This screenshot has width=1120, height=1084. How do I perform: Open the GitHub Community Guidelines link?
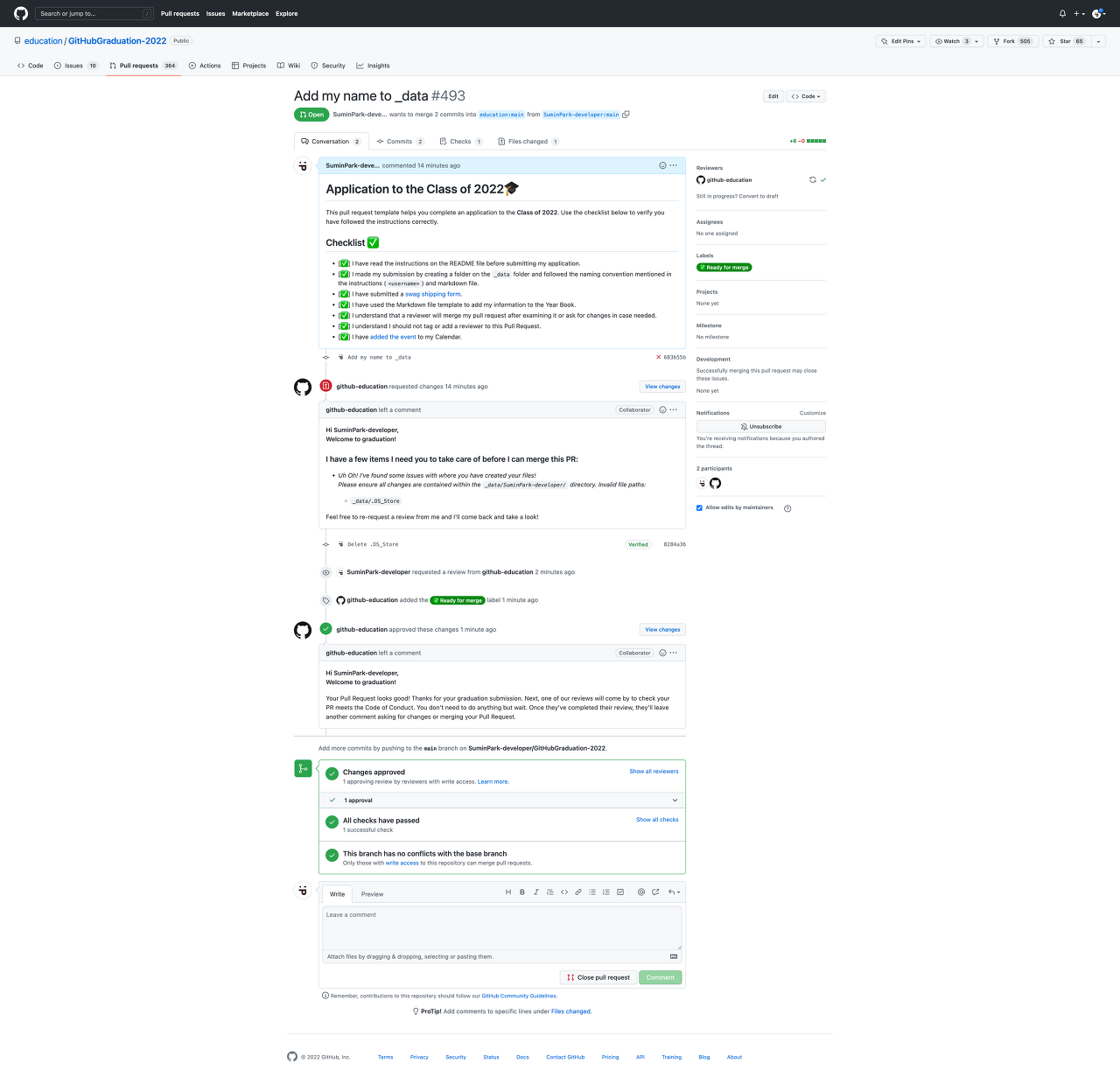click(519, 996)
